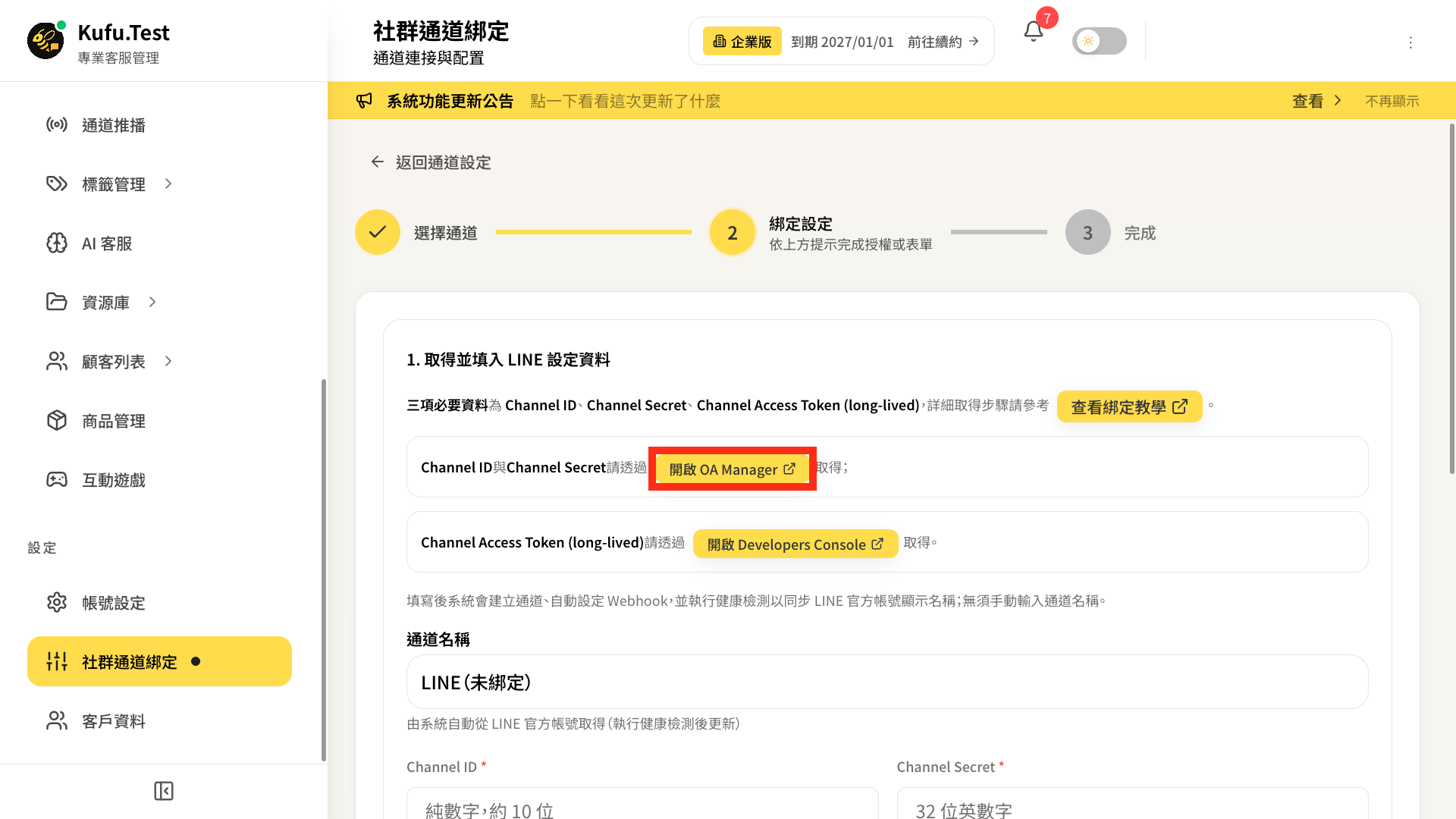Open 客戶資料 in the sidebar

159,720
